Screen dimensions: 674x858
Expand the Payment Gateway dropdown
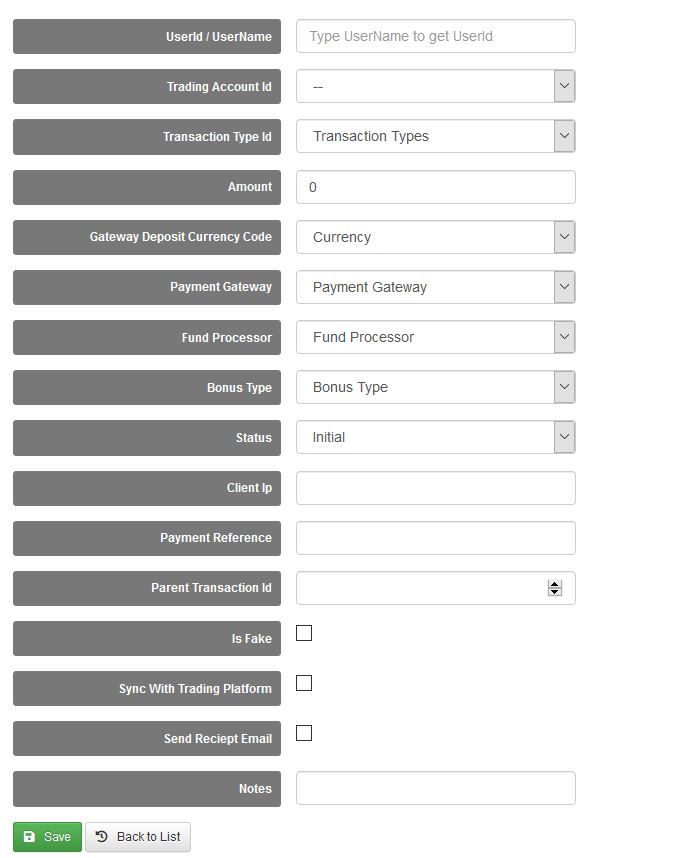[x=435, y=287]
